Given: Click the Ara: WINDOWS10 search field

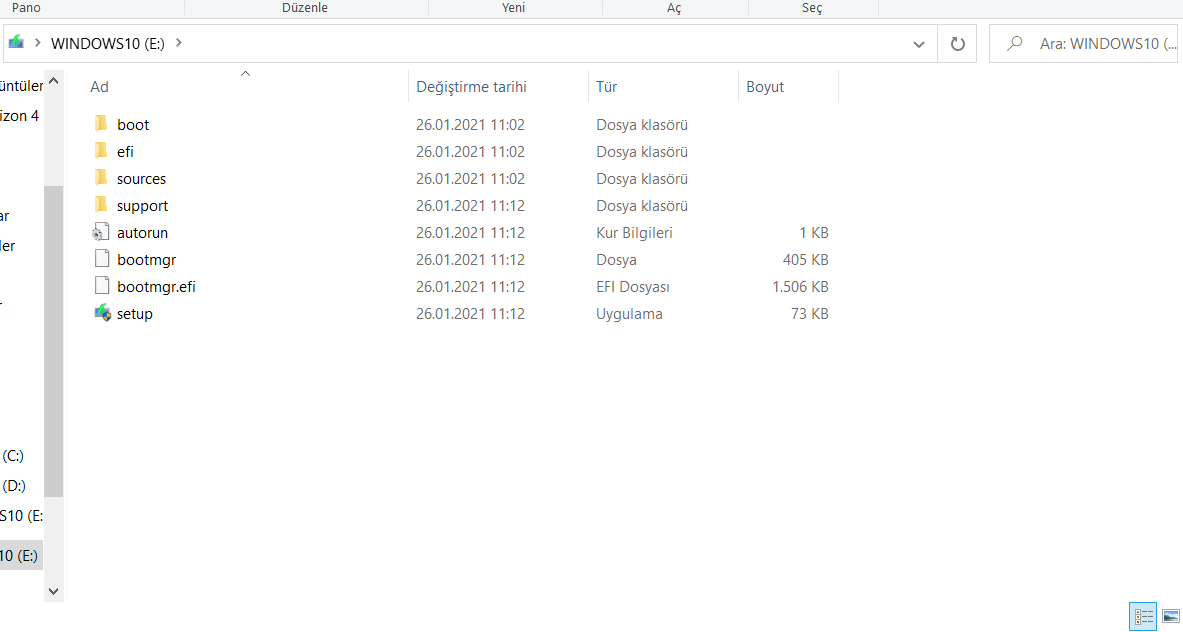Looking at the screenshot, I should [x=1085, y=44].
